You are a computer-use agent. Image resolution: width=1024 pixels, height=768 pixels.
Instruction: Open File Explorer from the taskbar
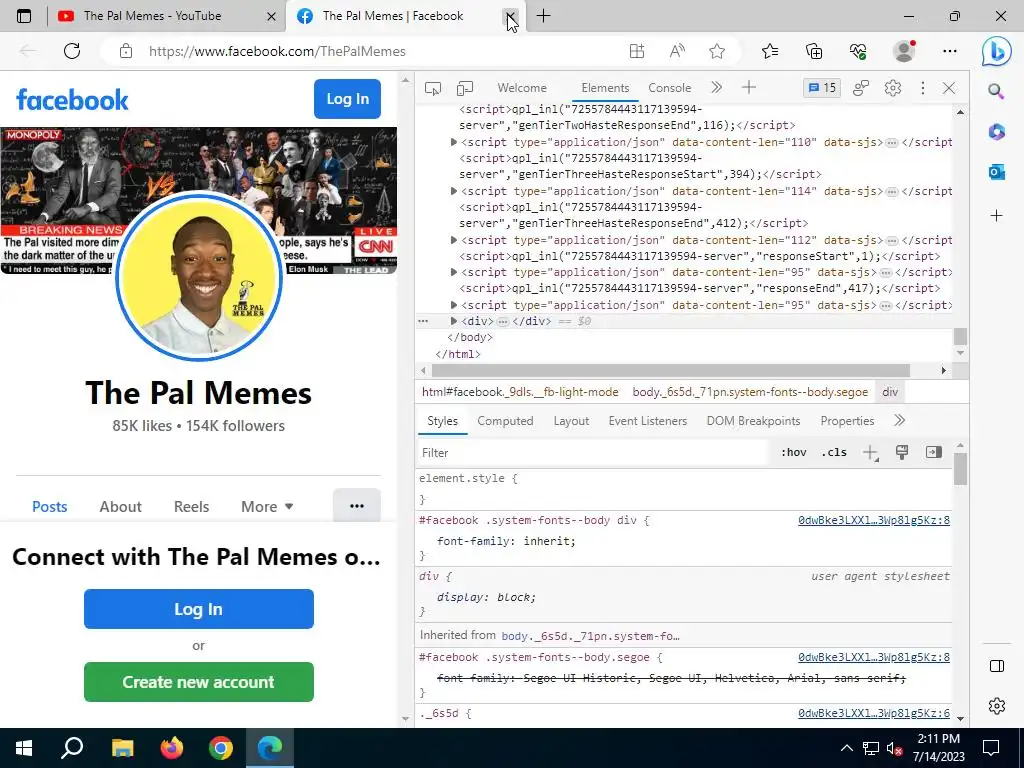click(123, 748)
